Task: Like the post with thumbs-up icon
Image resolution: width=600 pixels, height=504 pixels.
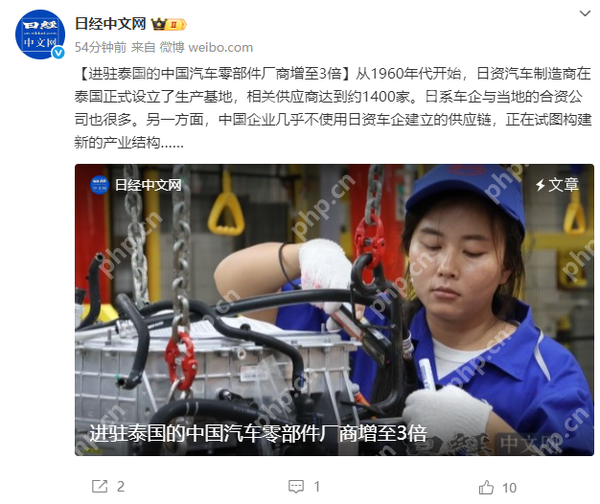Action: (x=486, y=487)
